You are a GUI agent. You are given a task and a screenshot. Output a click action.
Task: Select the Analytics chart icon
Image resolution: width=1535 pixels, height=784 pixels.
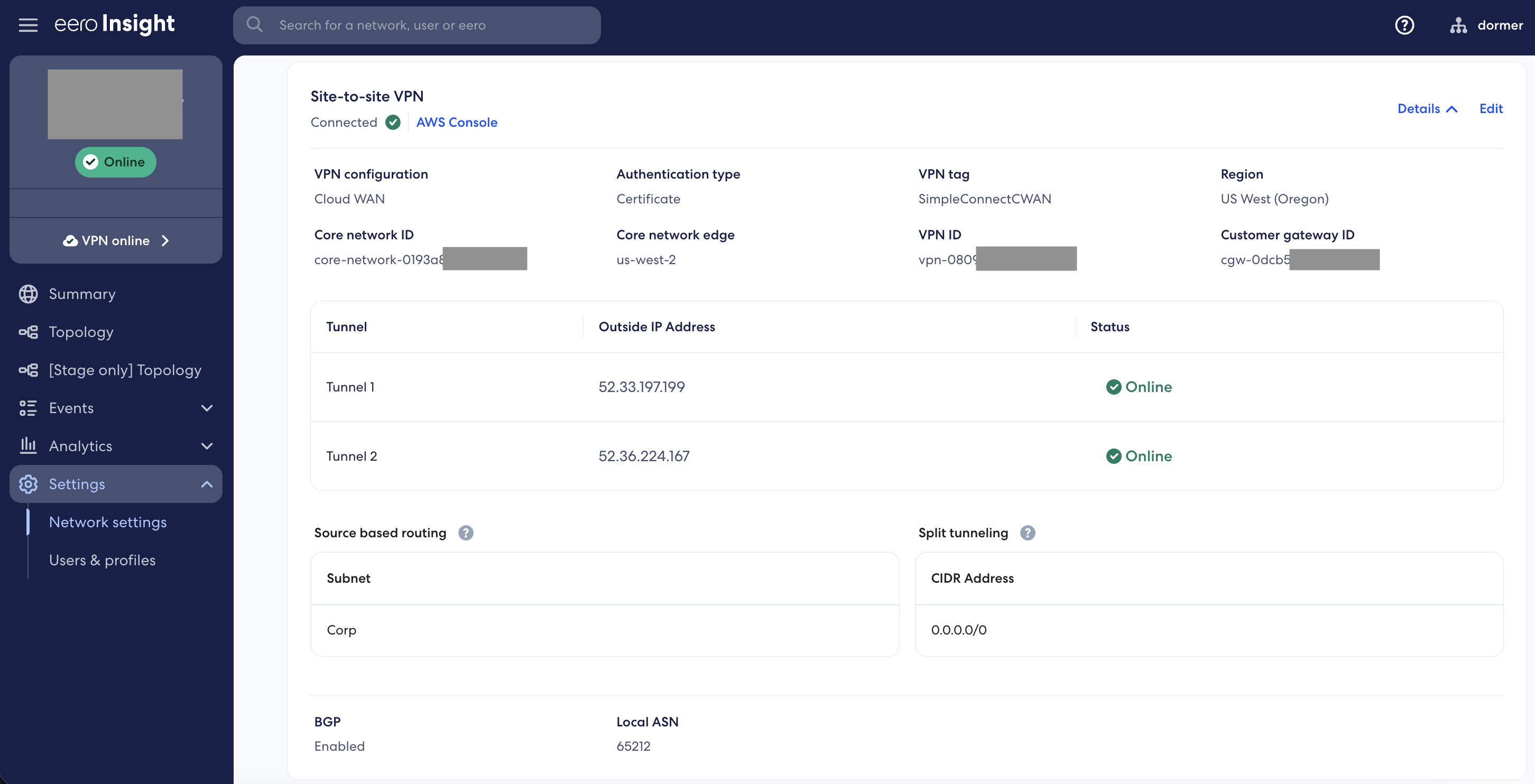pos(28,446)
